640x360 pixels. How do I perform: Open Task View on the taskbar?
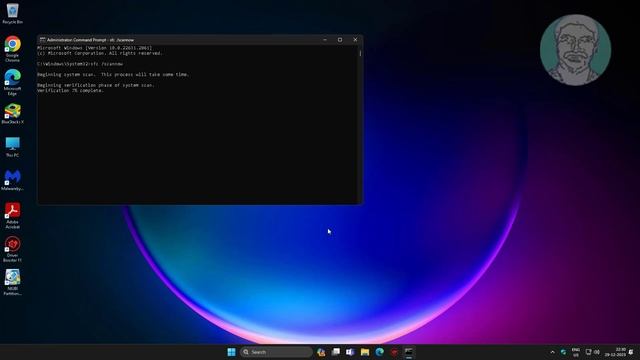pyautogui.click(x=336, y=352)
